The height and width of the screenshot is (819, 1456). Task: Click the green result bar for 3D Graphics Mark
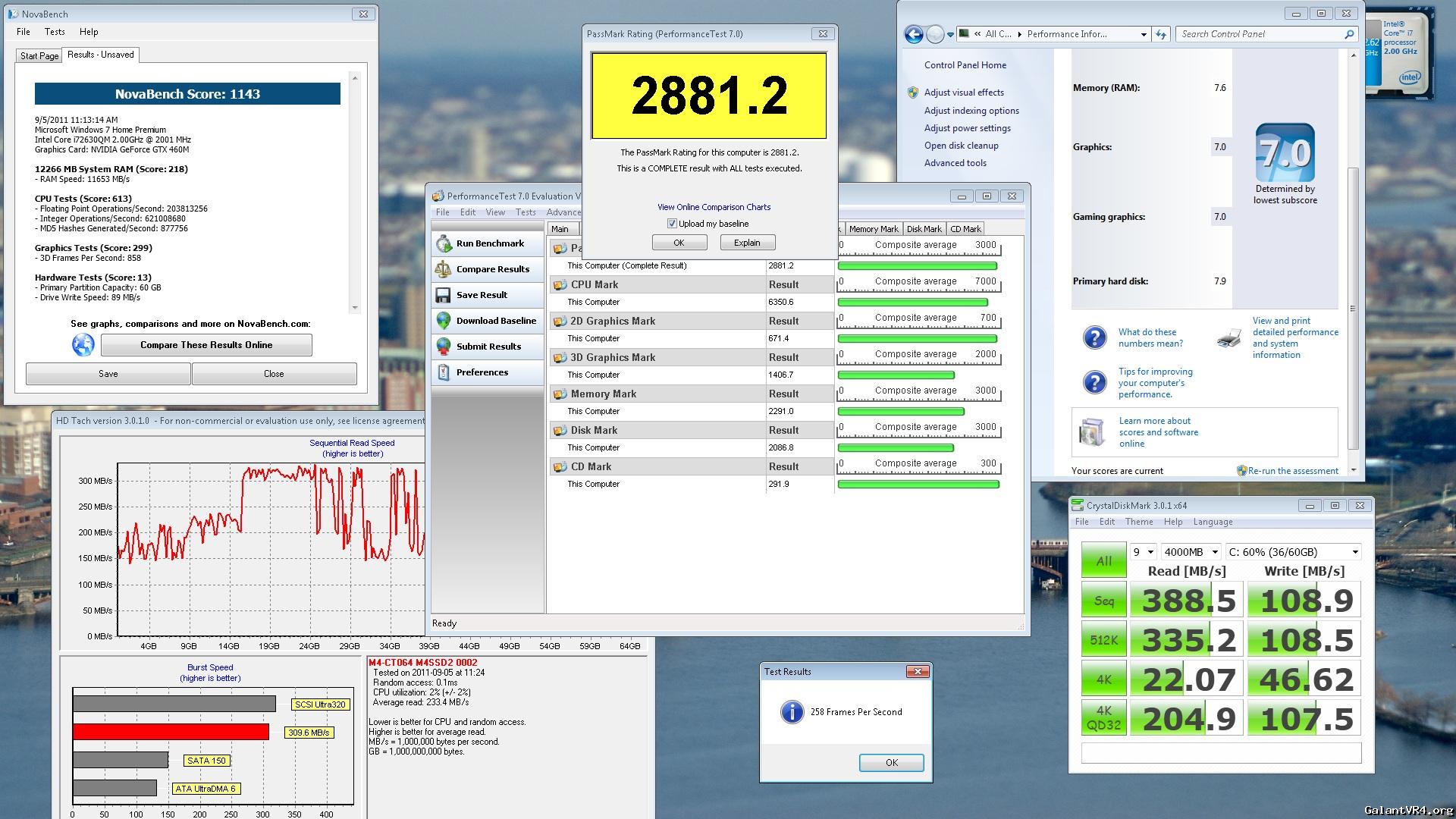tap(896, 375)
